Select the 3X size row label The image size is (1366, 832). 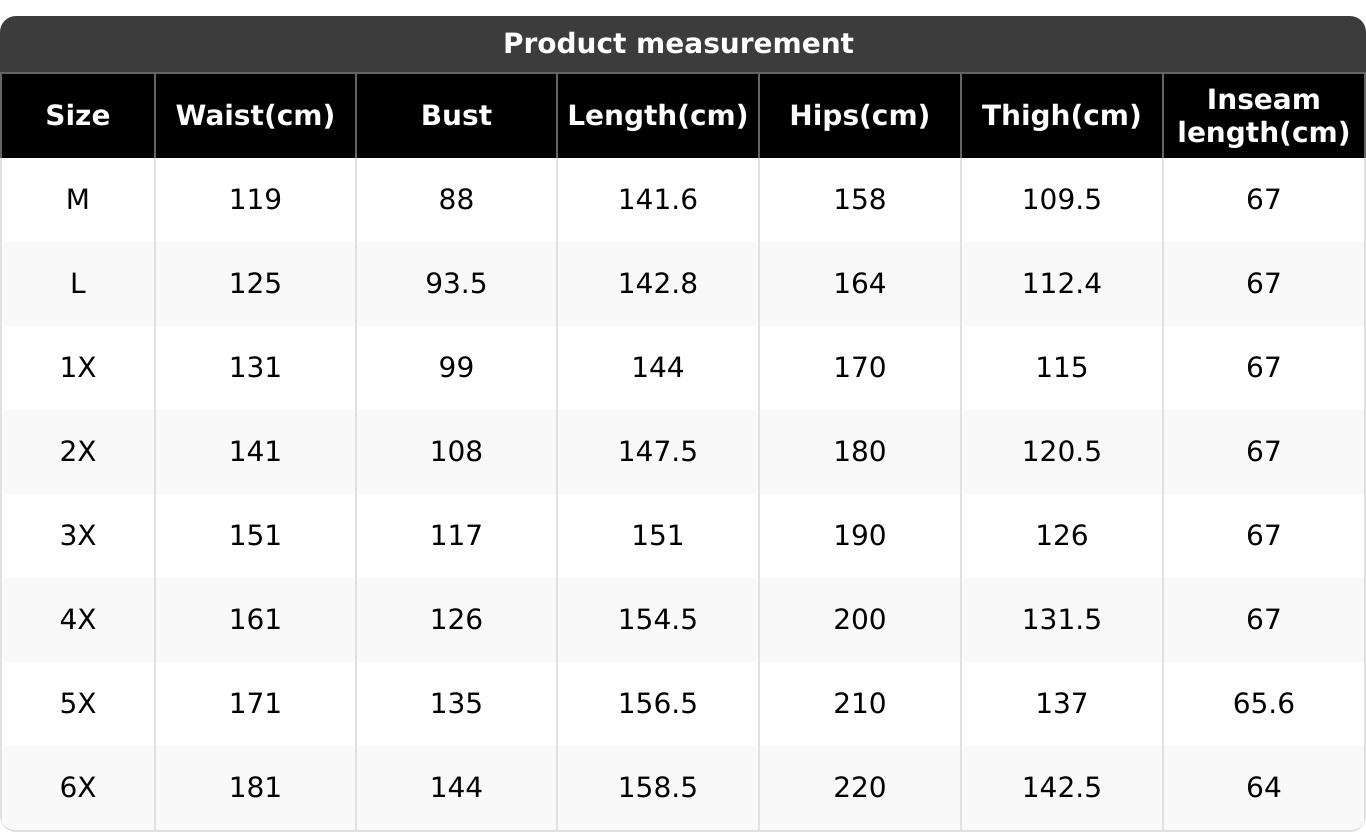78,536
